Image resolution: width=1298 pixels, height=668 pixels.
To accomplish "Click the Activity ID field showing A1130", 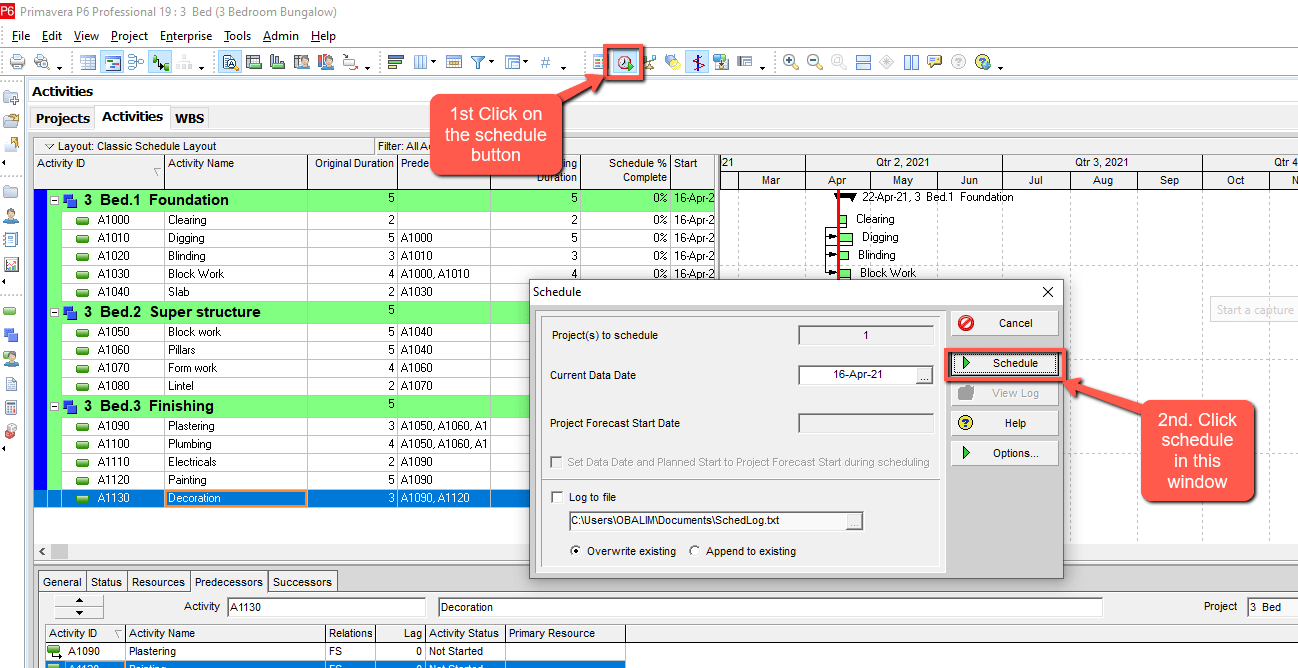I will (x=325, y=607).
